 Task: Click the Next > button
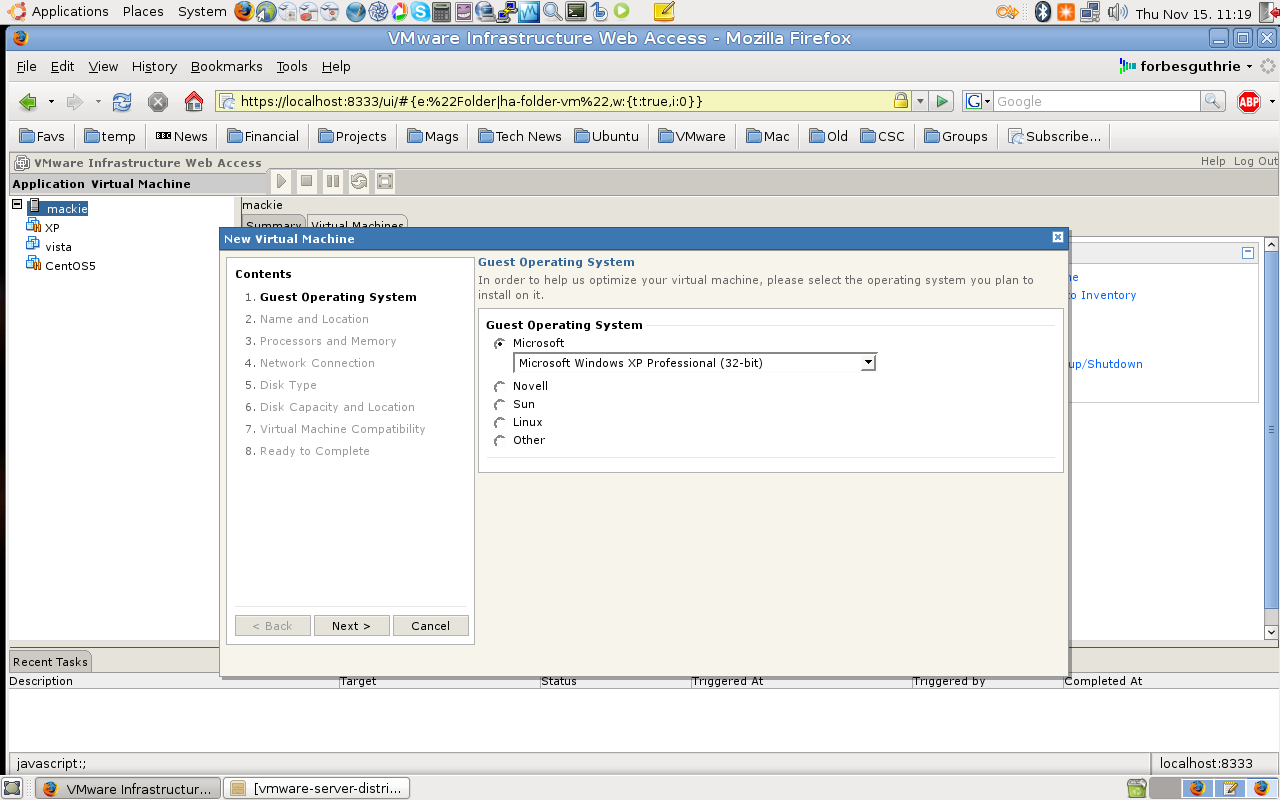351,626
